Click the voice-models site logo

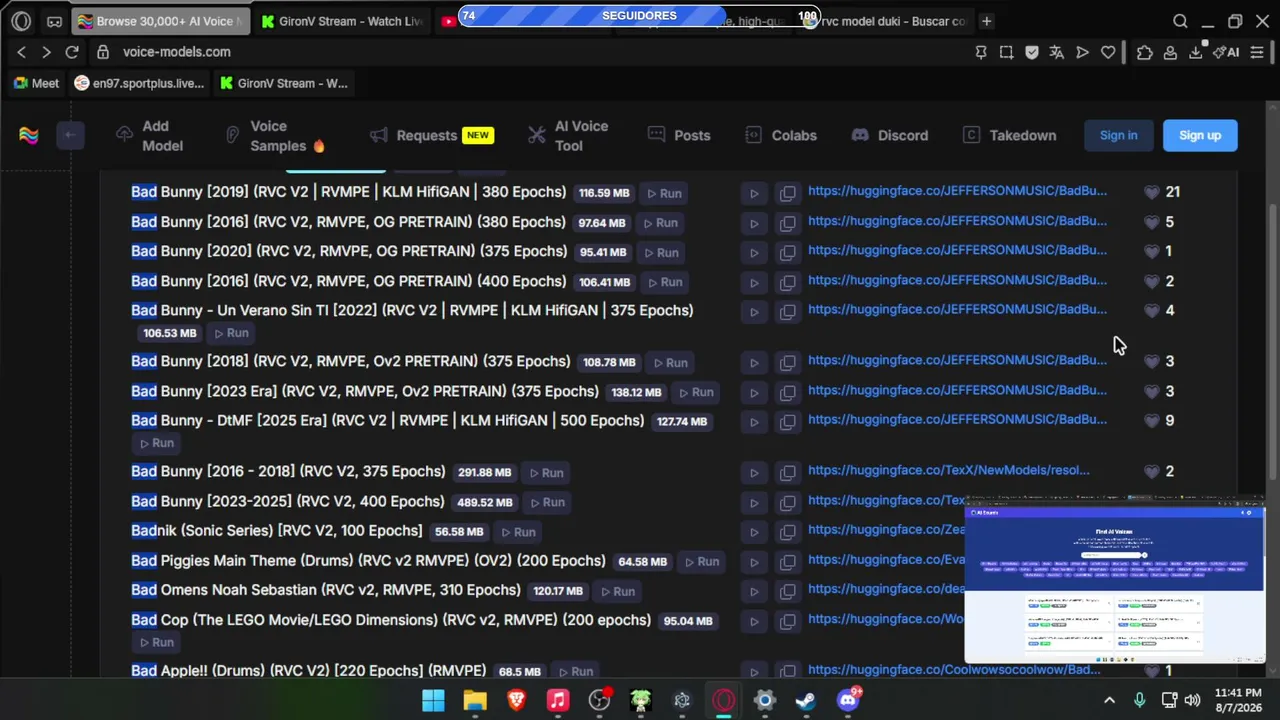[29, 135]
